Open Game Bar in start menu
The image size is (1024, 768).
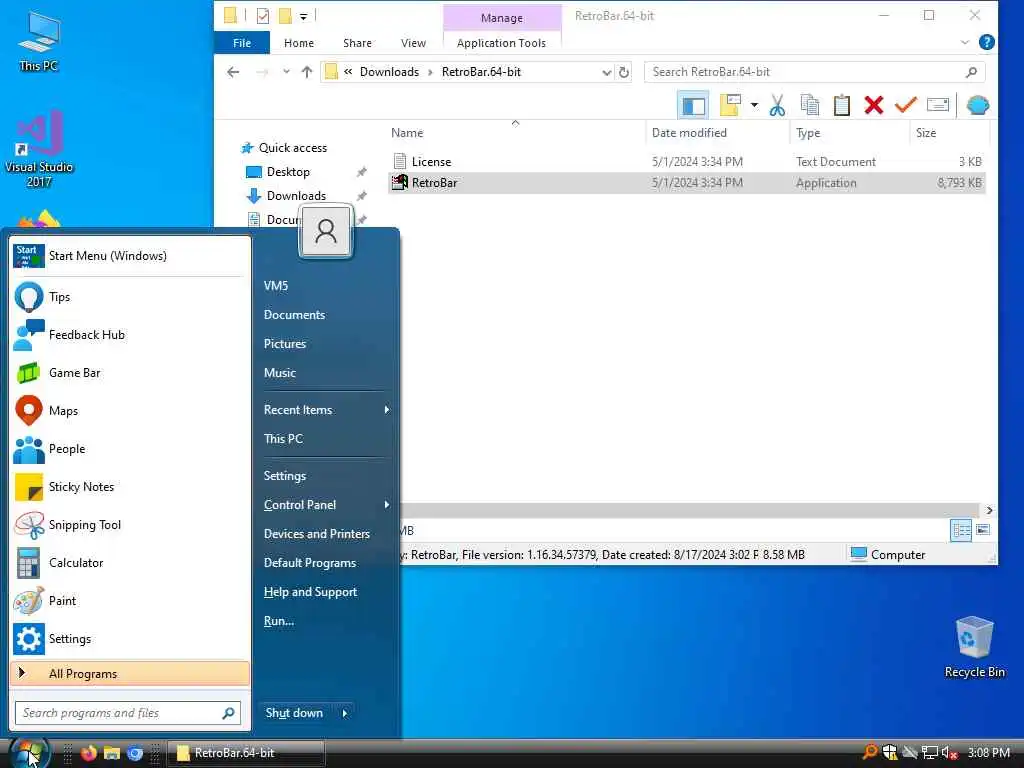(130, 372)
